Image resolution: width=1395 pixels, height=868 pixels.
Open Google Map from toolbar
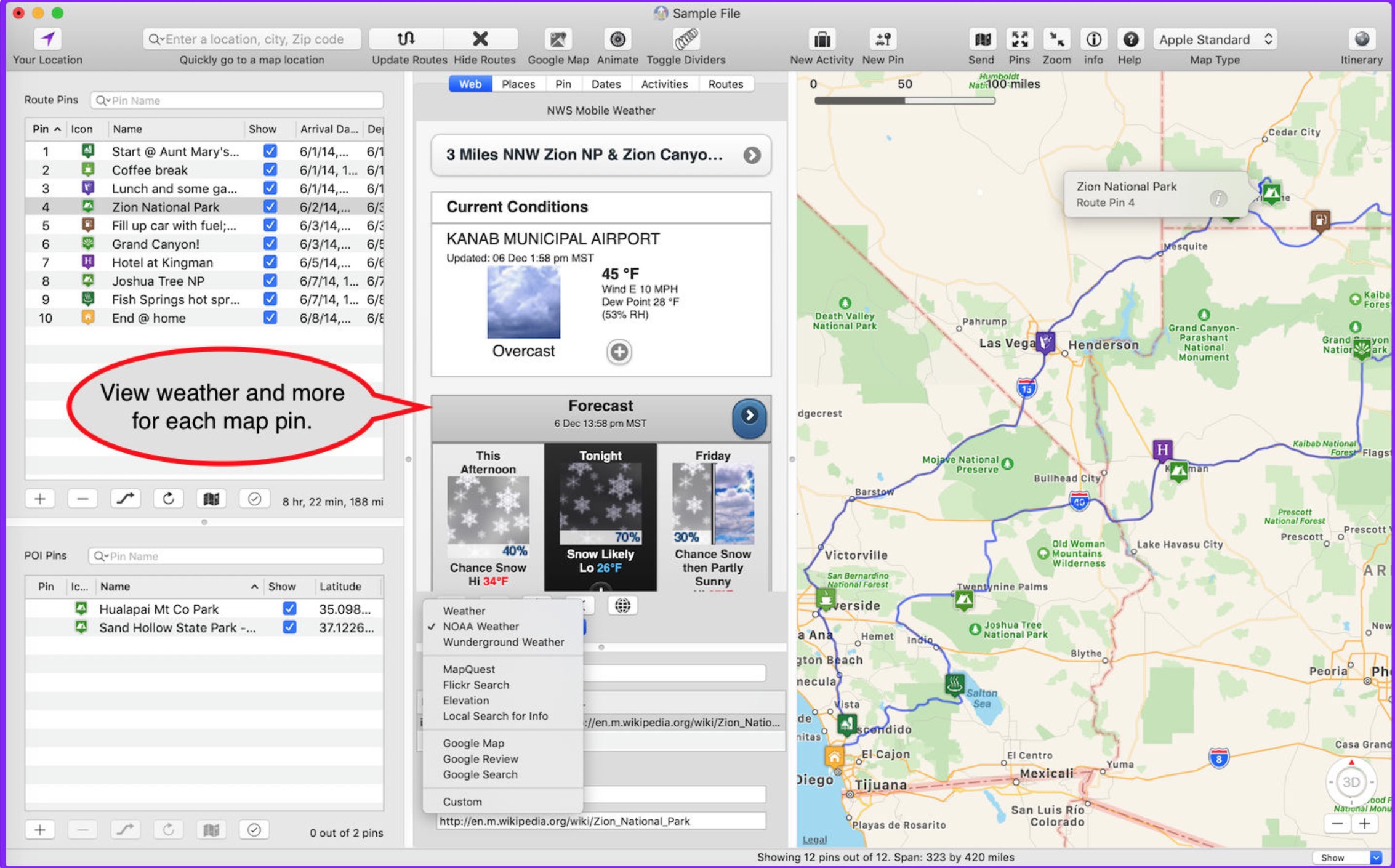point(558,39)
